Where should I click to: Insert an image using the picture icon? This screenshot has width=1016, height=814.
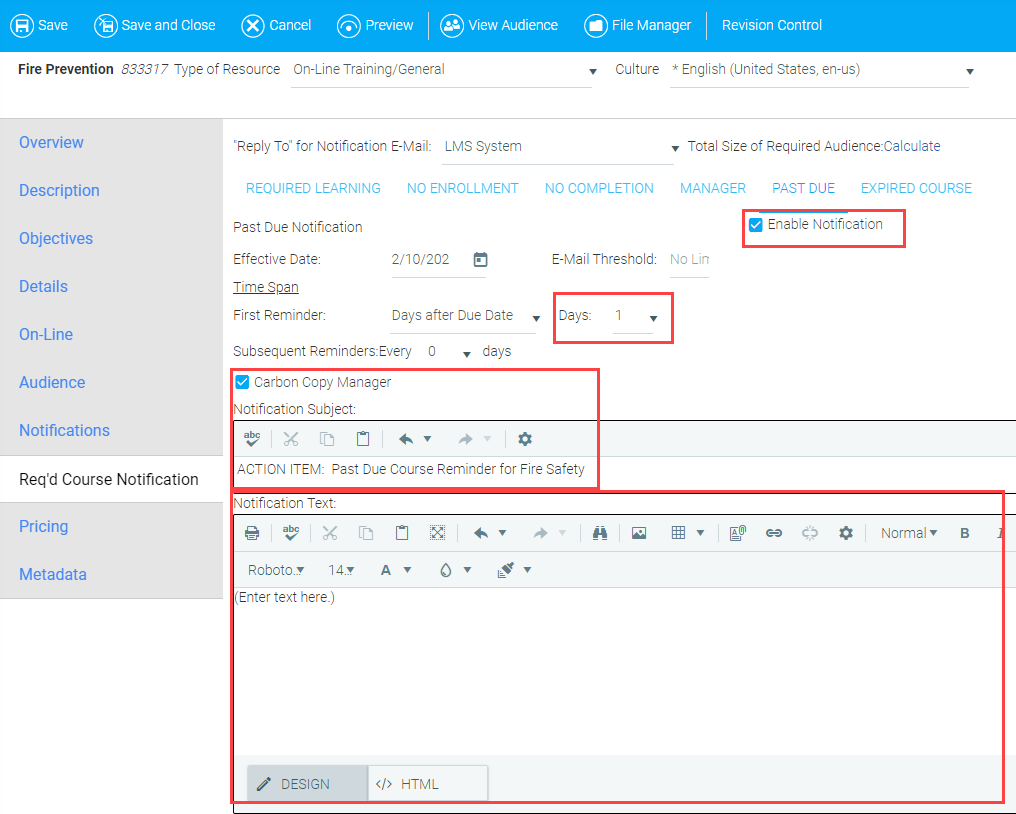639,533
